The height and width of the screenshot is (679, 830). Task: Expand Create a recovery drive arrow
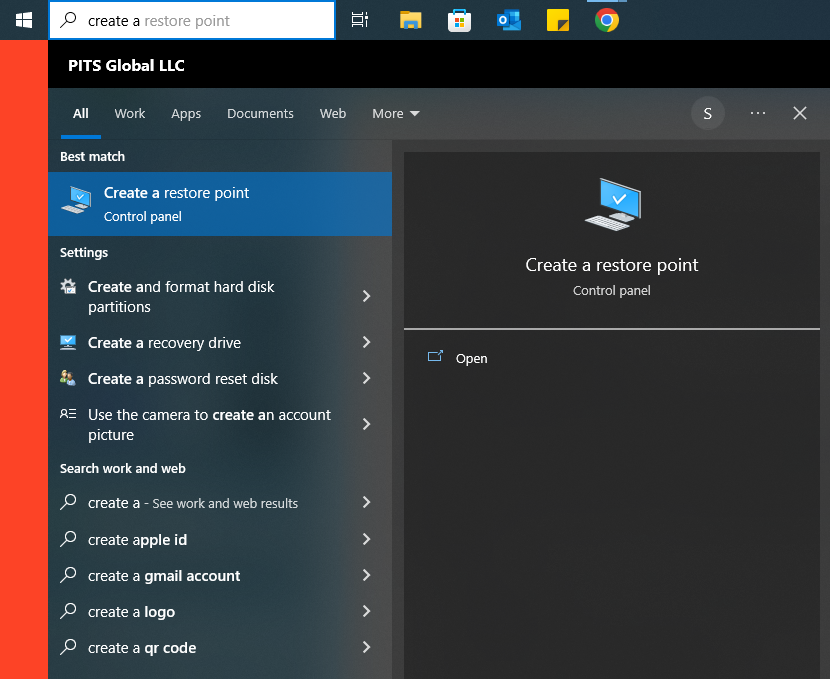[366, 342]
